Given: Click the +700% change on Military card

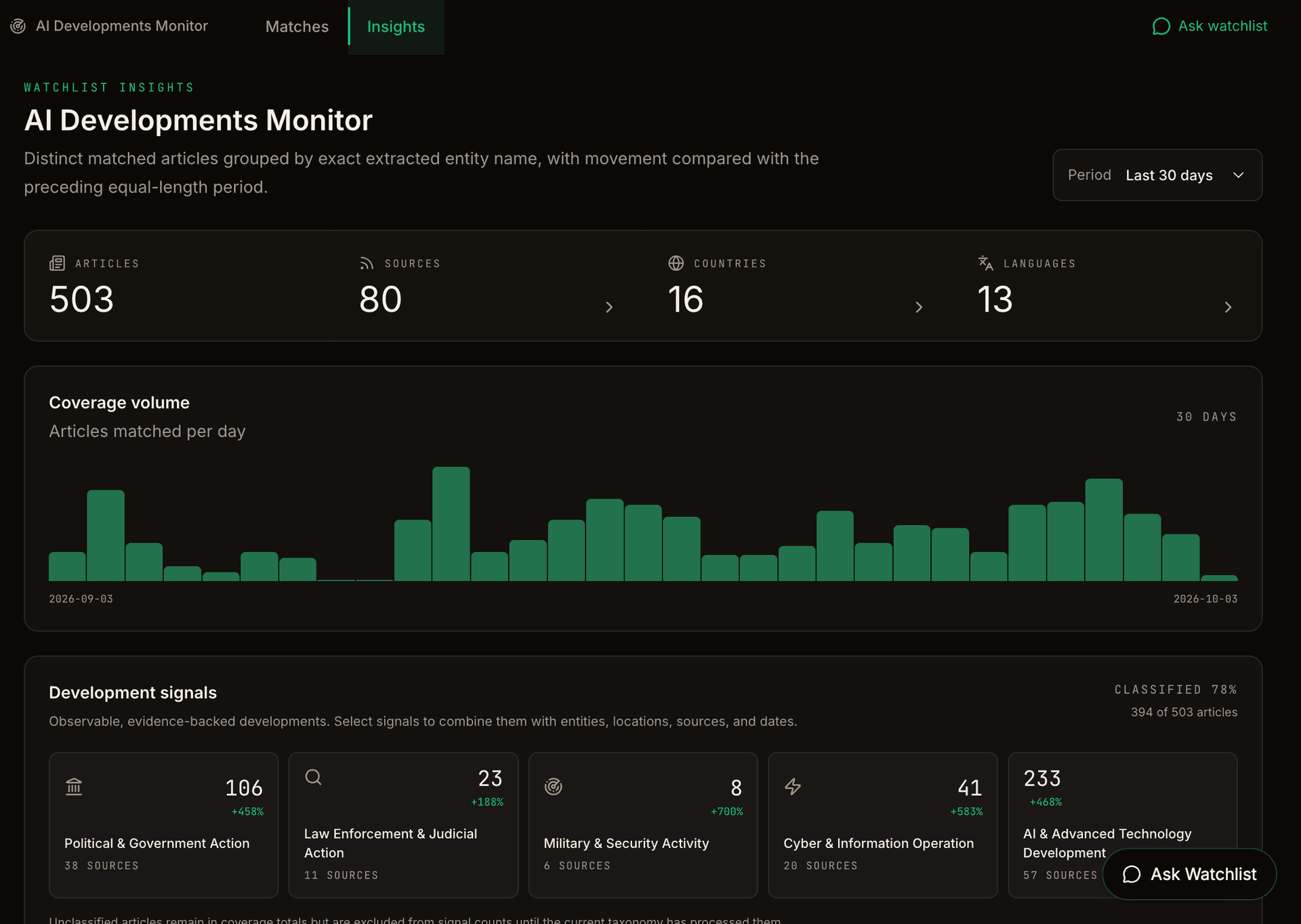Looking at the screenshot, I should click(x=726, y=812).
